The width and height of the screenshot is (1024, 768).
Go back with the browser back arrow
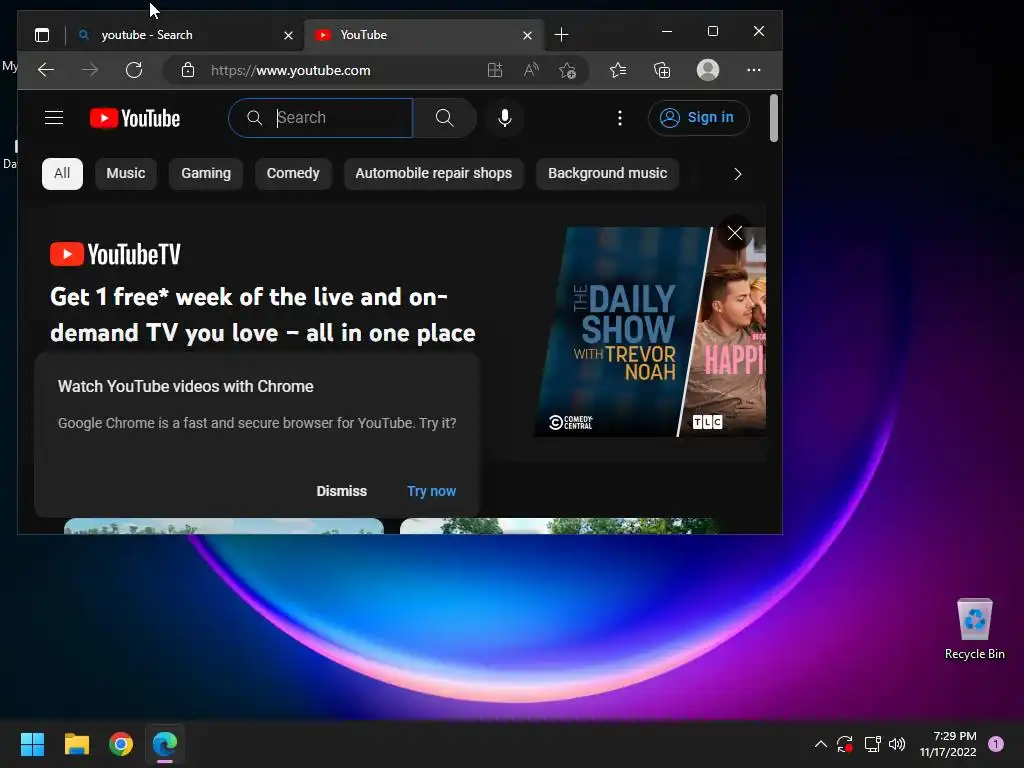46,70
